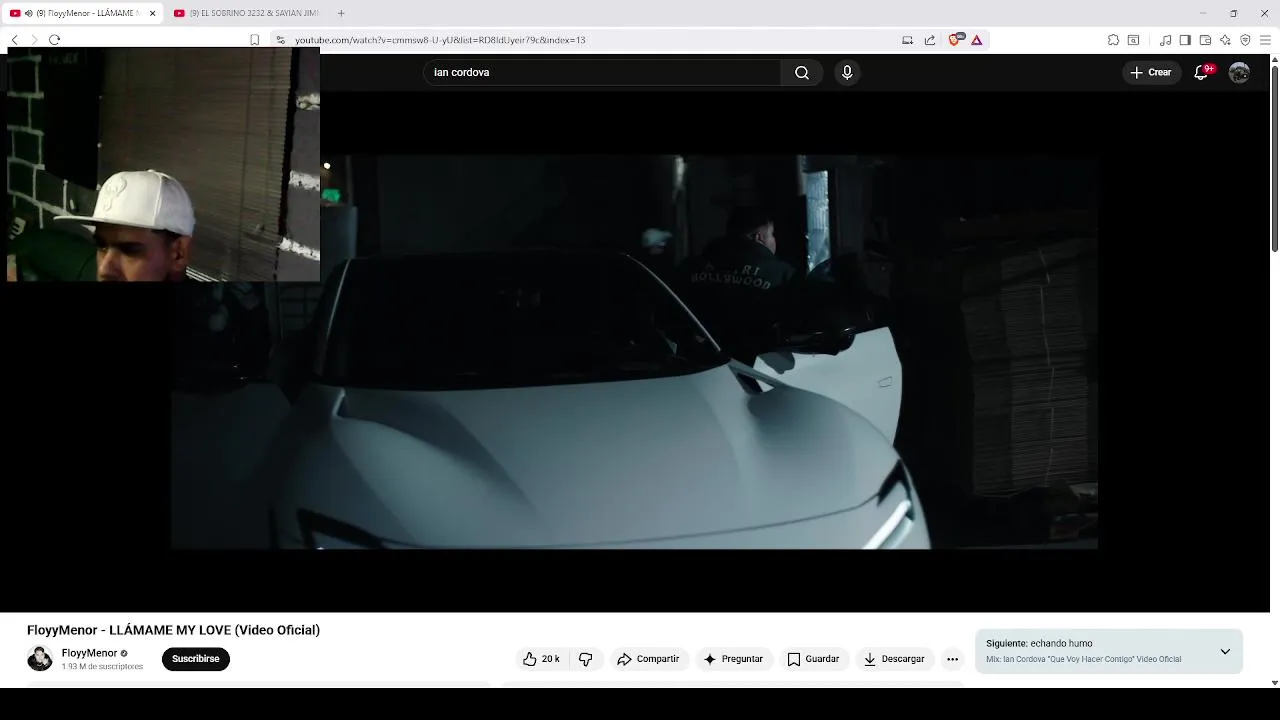Open site settings icon in address bar
1280x720 pixels.
[x=281, y=40]
